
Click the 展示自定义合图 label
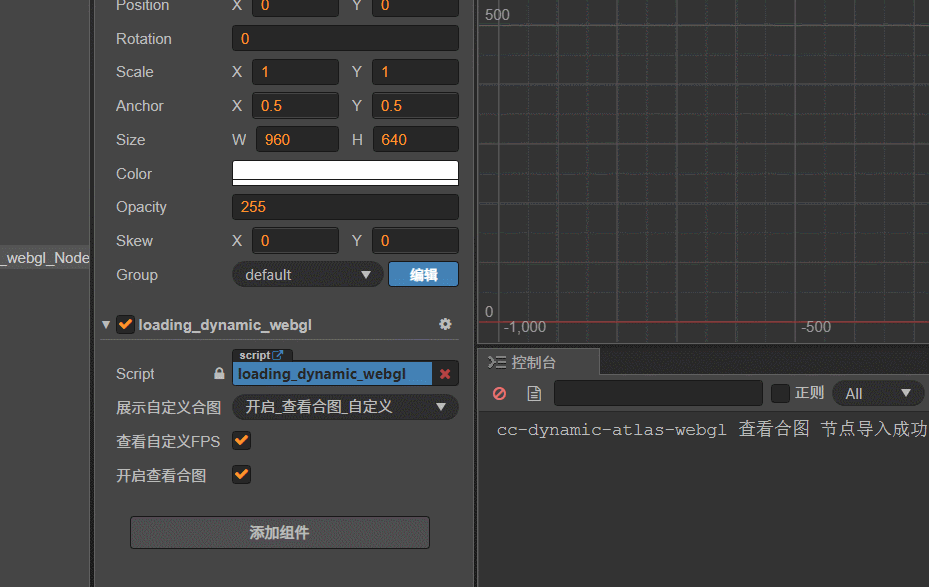[x=168, y=408]
